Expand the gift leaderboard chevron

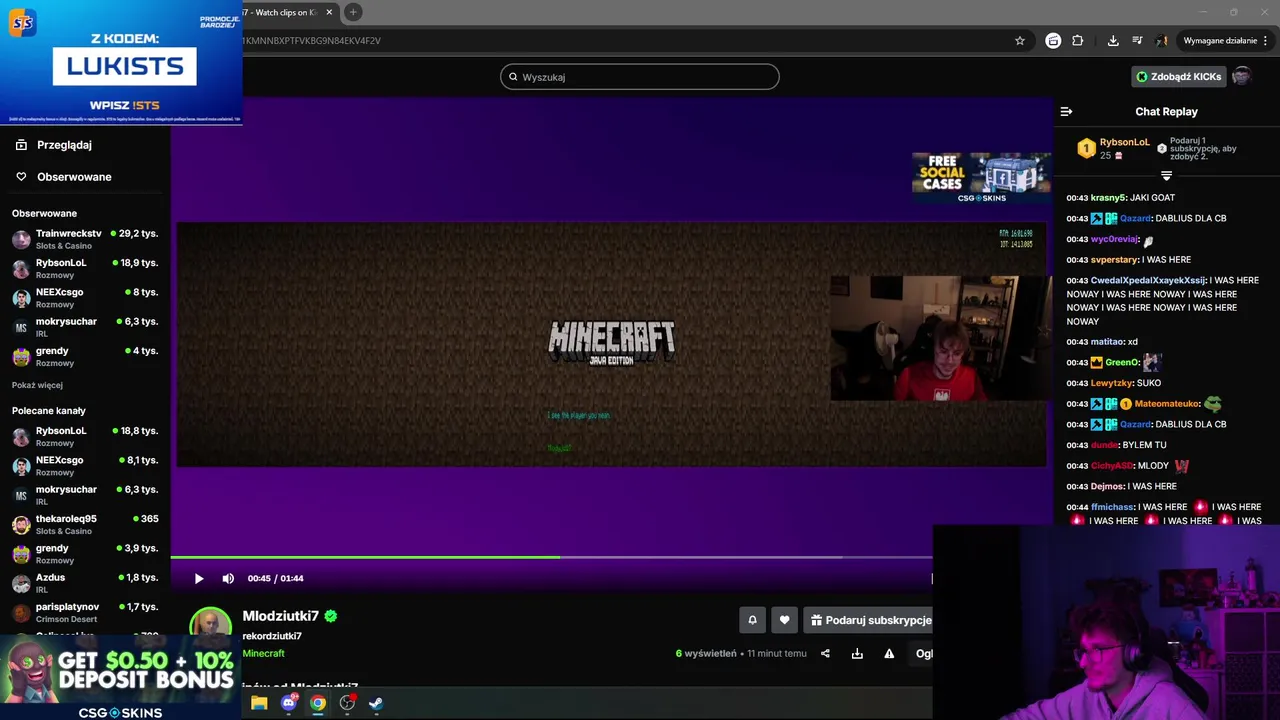pyautogui.click(x=1166, y=176)
